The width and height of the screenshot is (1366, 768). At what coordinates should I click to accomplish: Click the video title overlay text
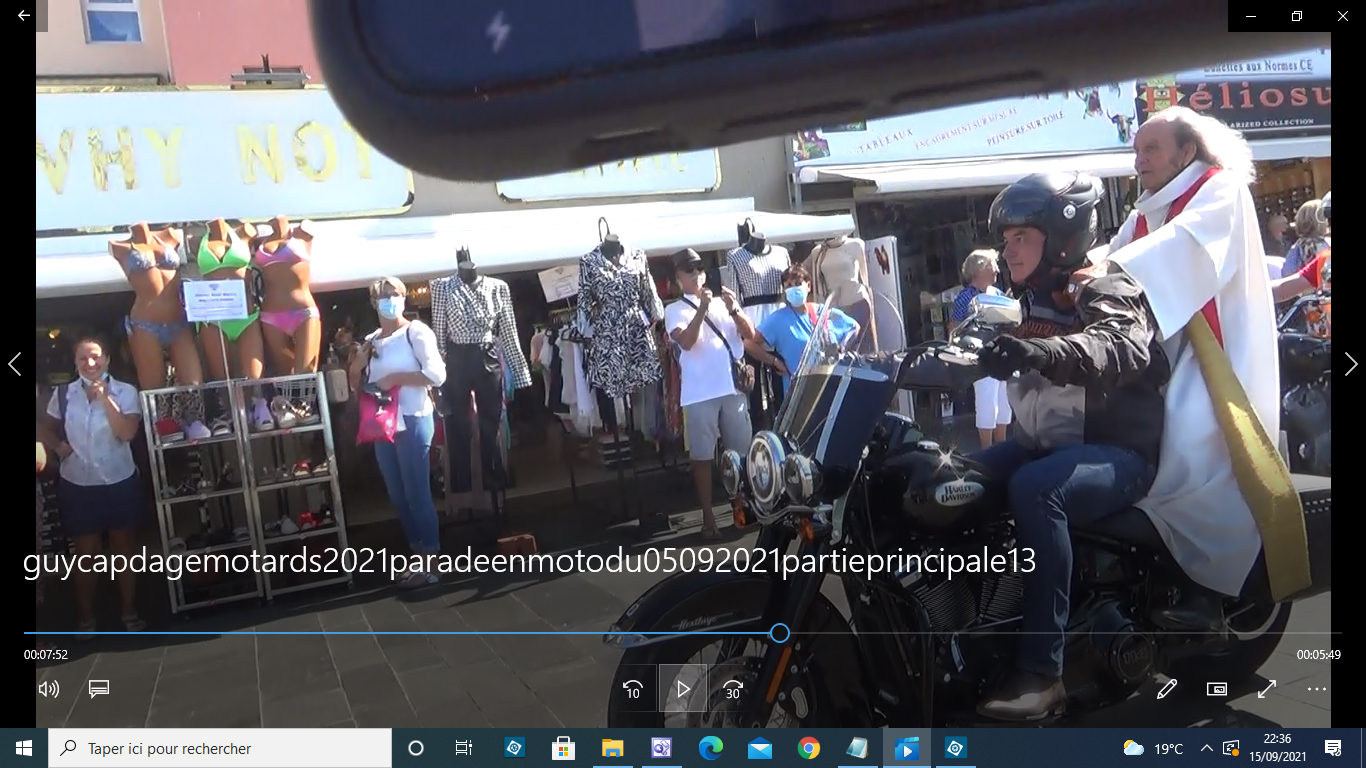pos(529,562)
